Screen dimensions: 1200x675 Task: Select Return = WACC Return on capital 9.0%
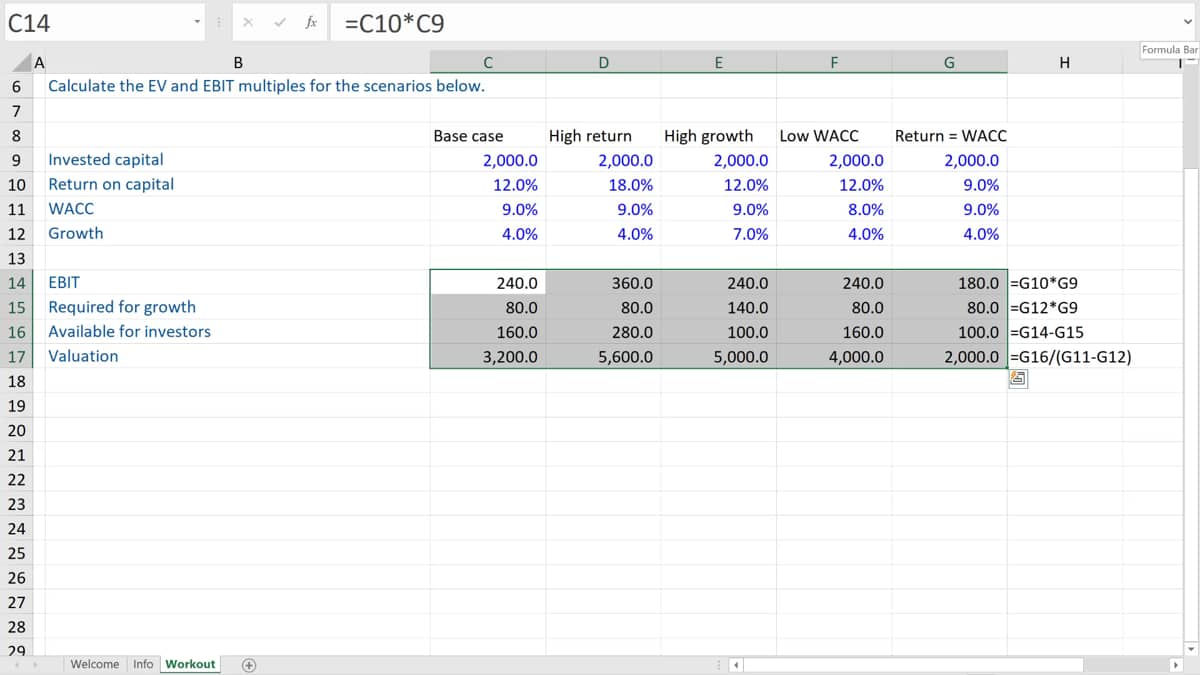(950, 185)
